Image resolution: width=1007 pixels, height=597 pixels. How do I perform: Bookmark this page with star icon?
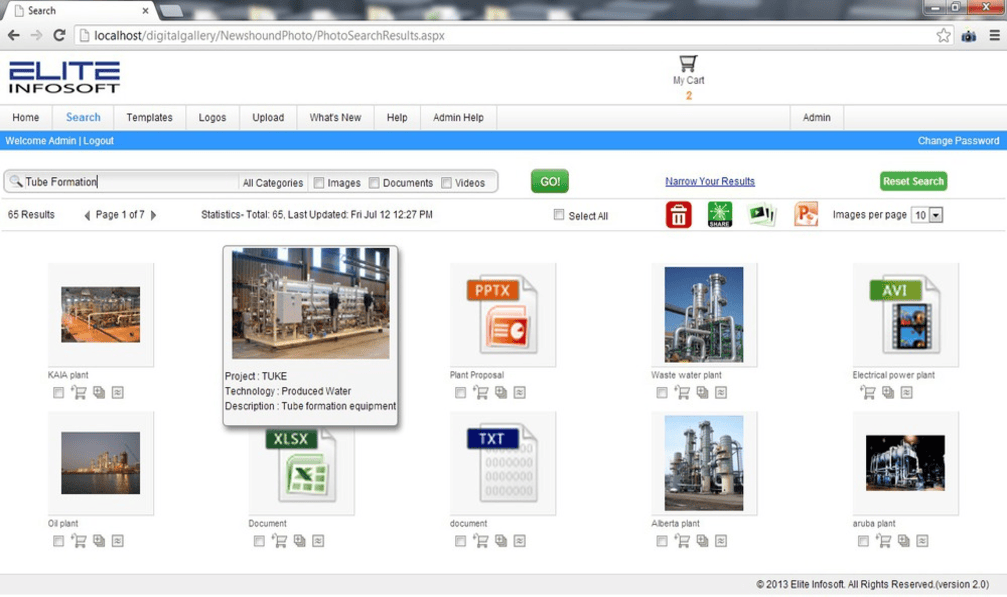[943, 35]
